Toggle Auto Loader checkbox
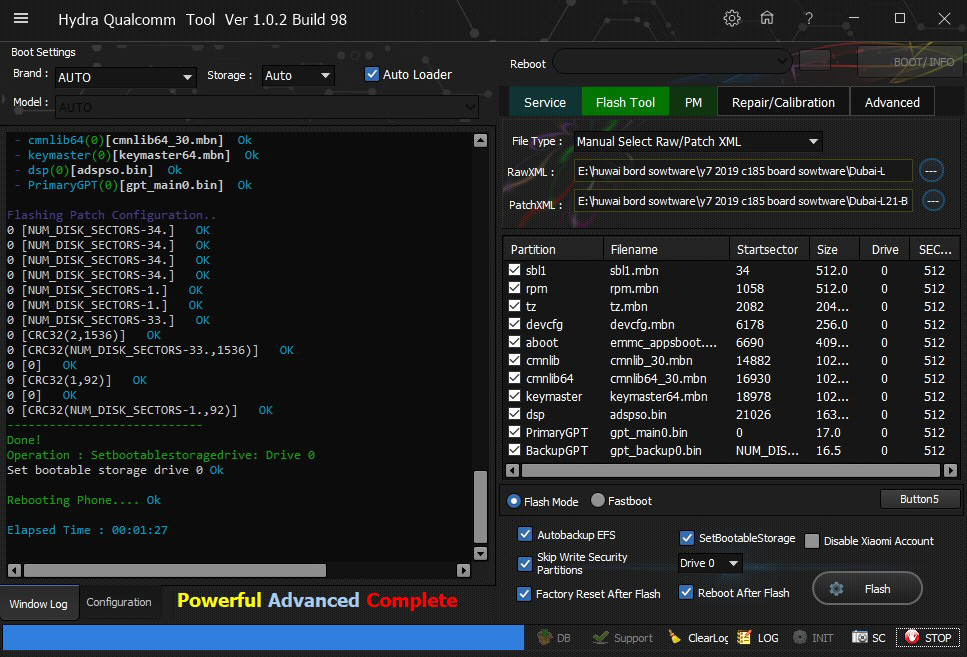 tap(372, 74)
